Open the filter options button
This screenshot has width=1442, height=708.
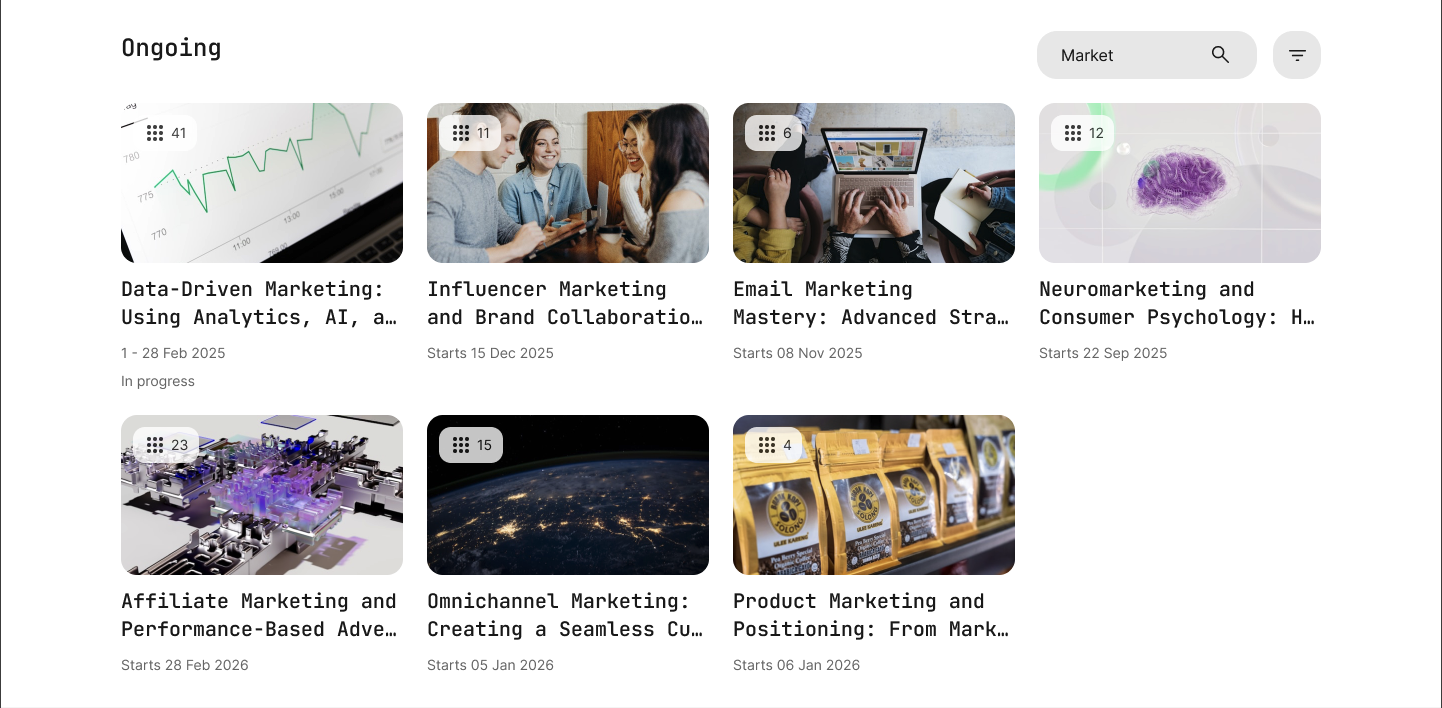(x=1297, y=55)
